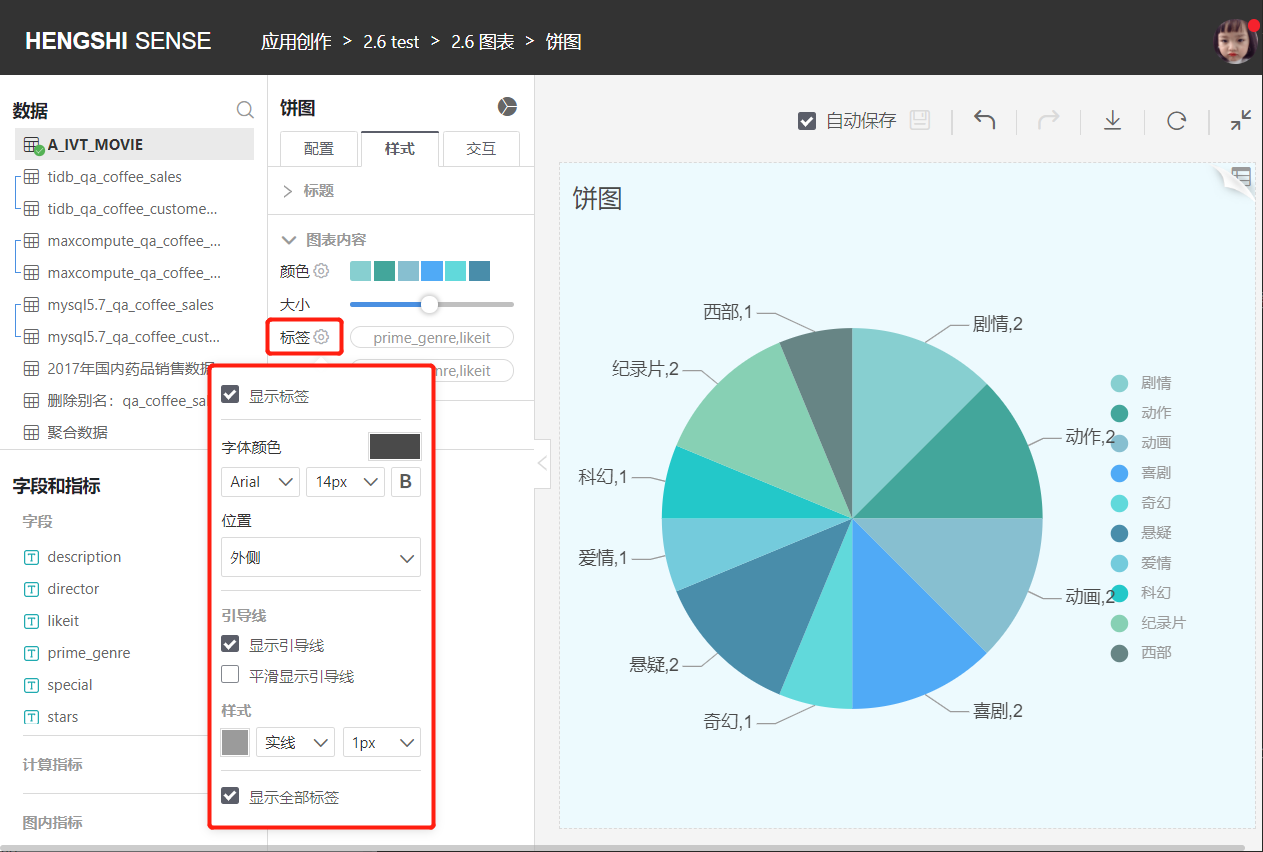Click the guide line color swatch
1263x852 pixels.
[x=235, y=743]
